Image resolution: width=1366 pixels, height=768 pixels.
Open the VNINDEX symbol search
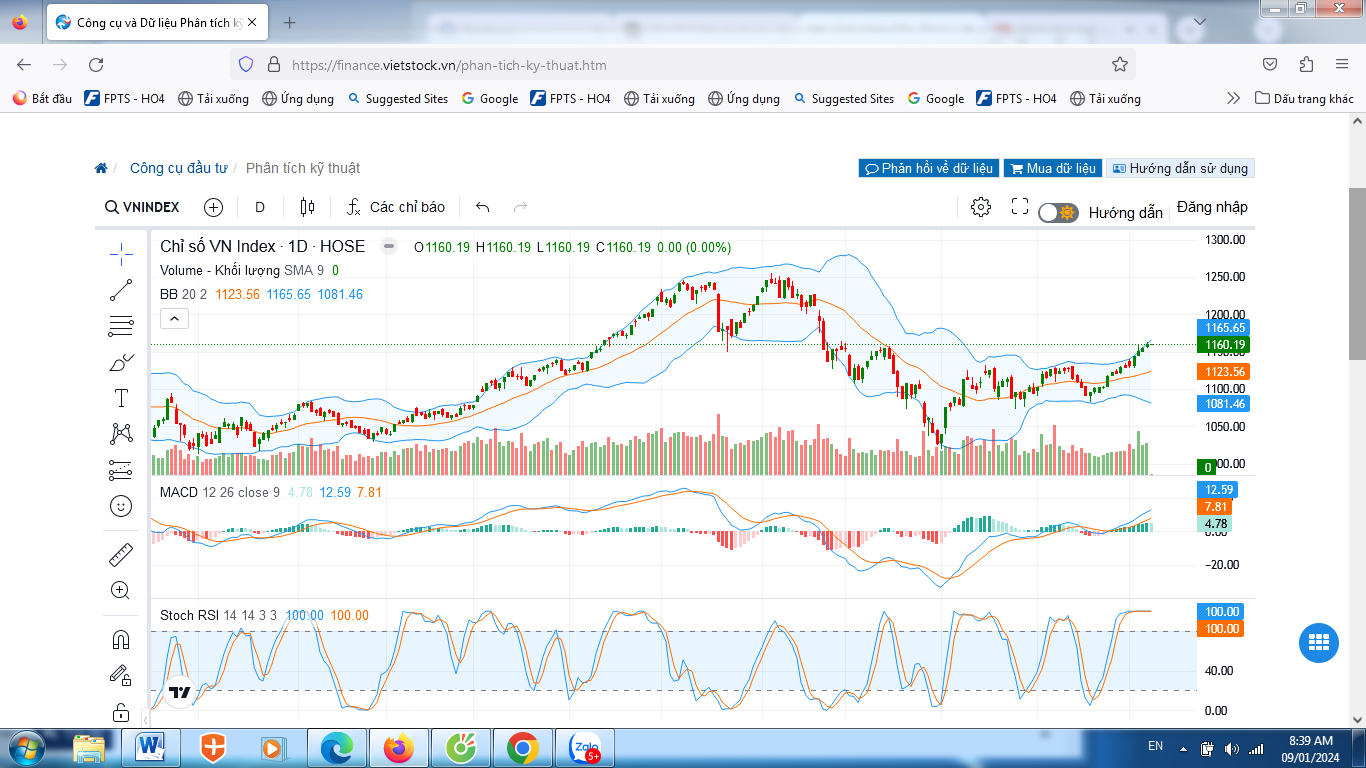tap(142, 207)
